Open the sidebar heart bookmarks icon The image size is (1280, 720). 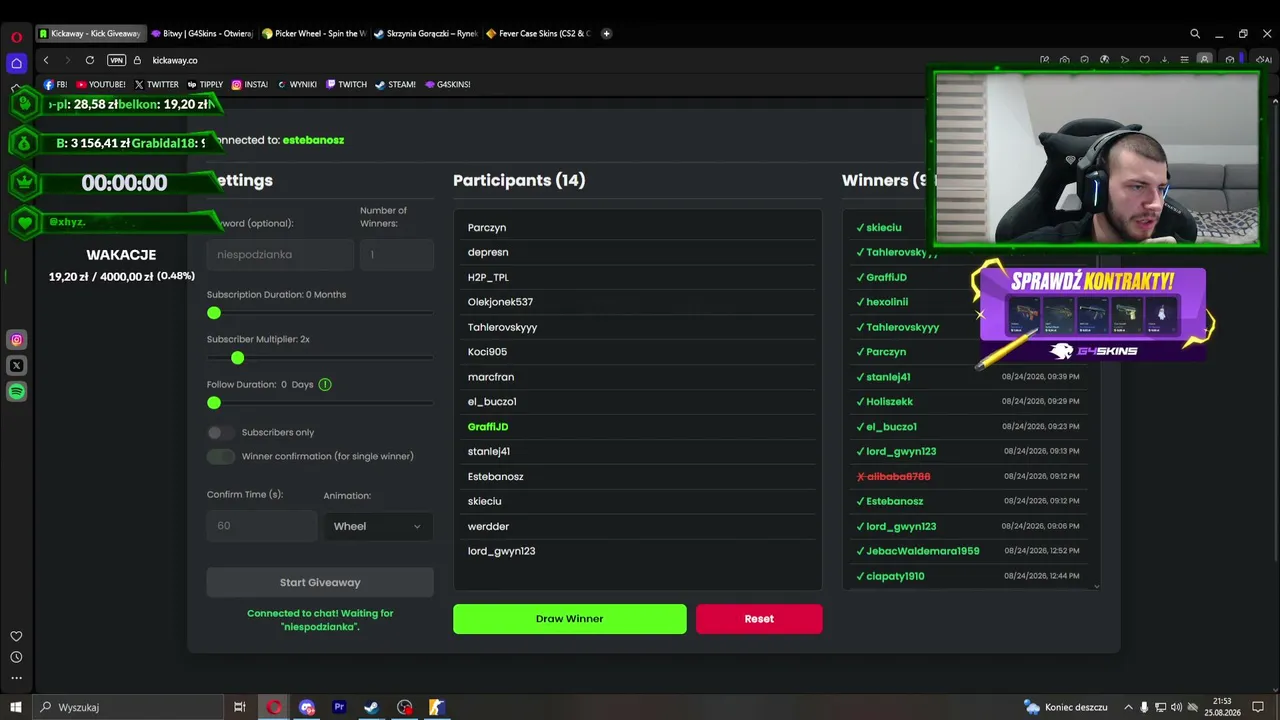(16, 636)
